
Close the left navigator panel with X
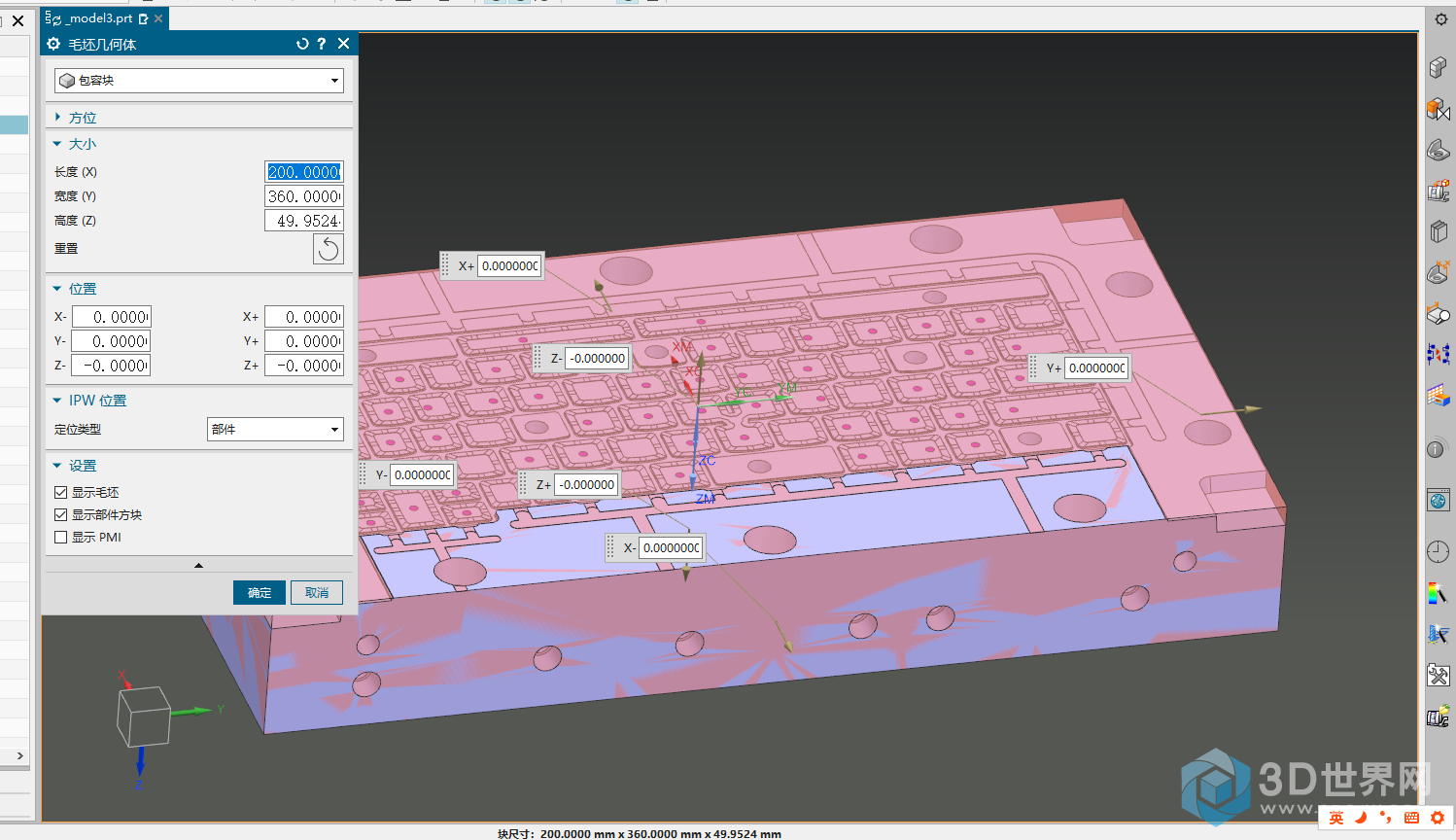click(17, 20)
